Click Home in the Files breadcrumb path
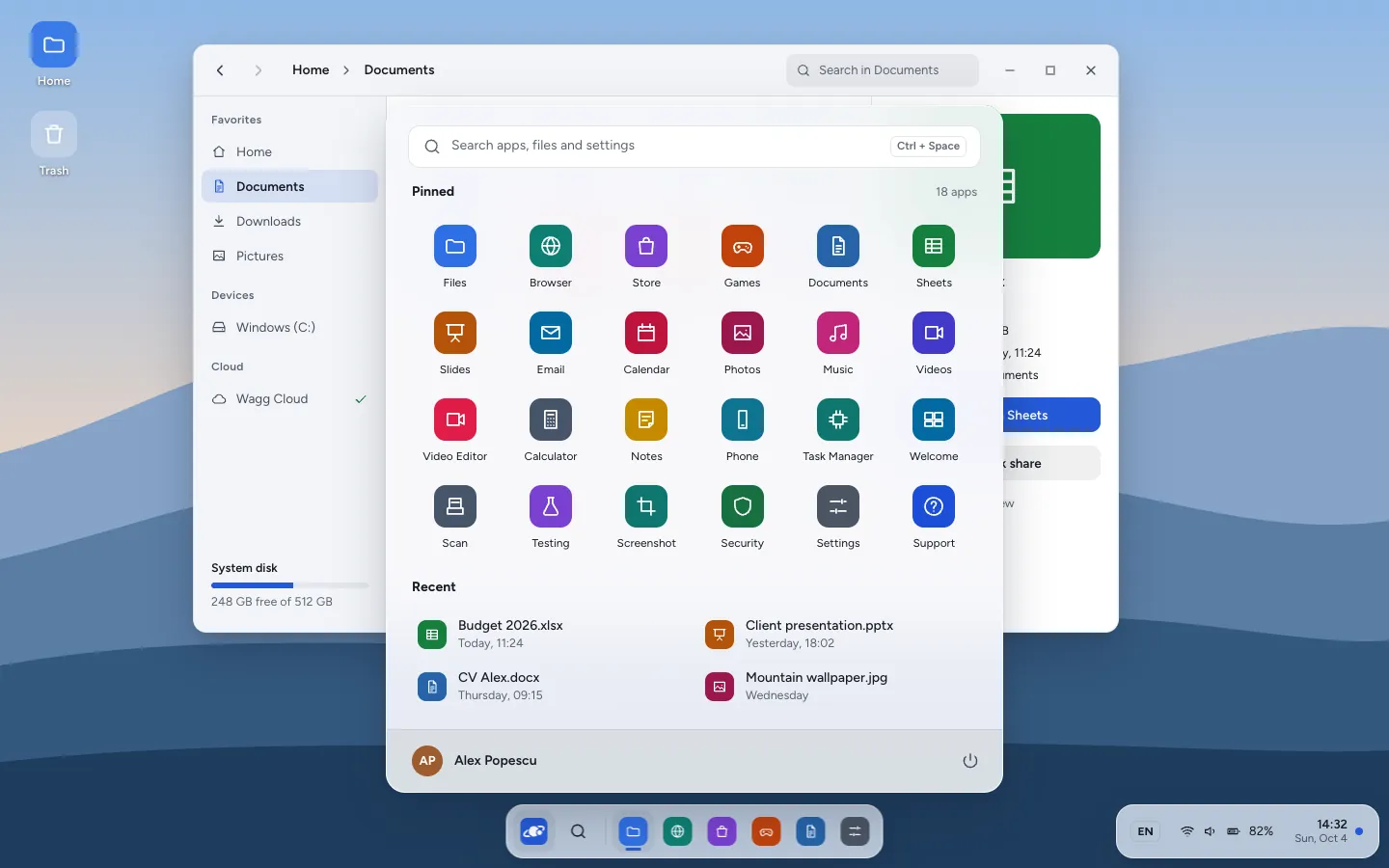The image size is (1389, 868). pyautogui.click(x=311, y=70)
